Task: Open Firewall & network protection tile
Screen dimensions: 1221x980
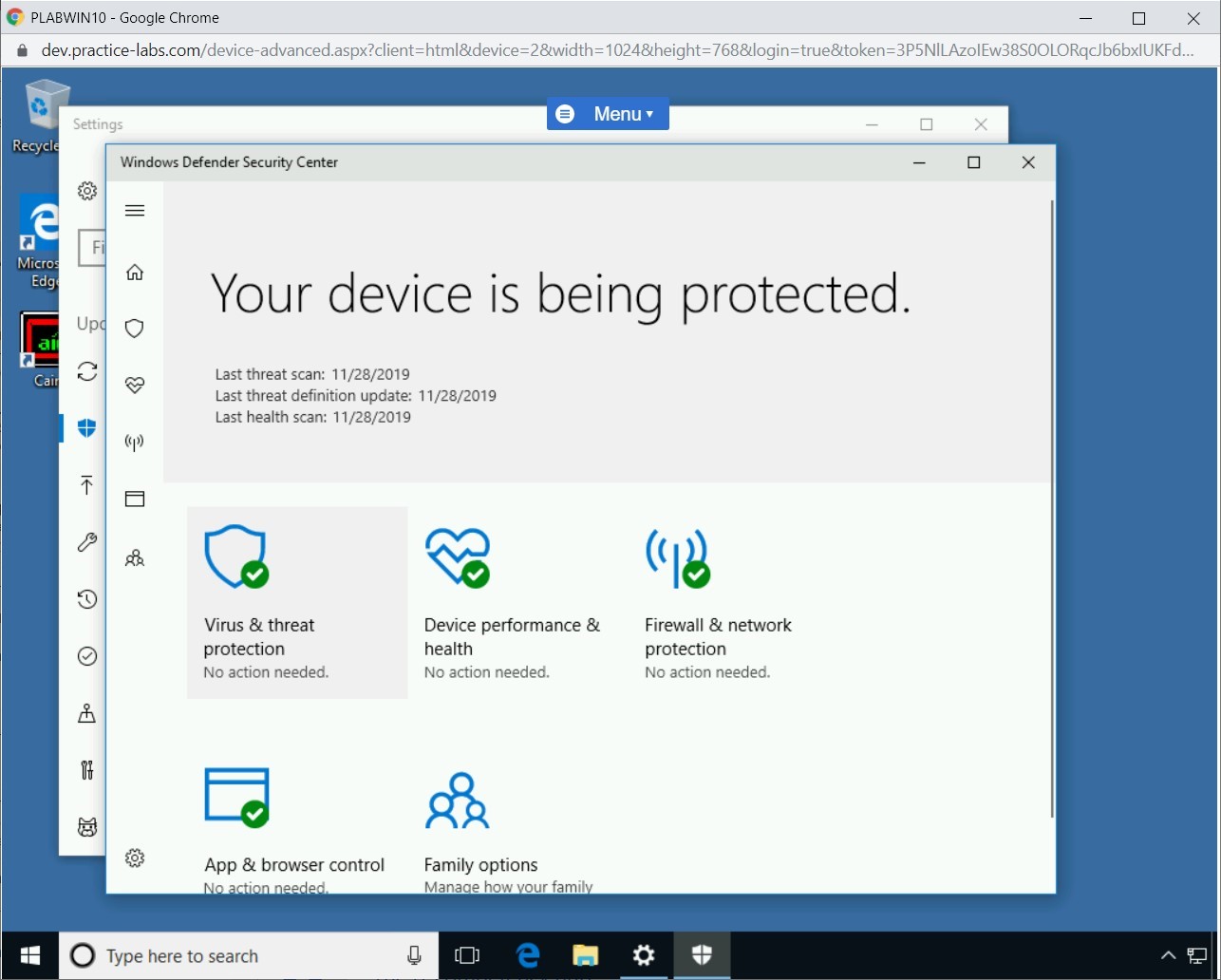Action: 718,602
